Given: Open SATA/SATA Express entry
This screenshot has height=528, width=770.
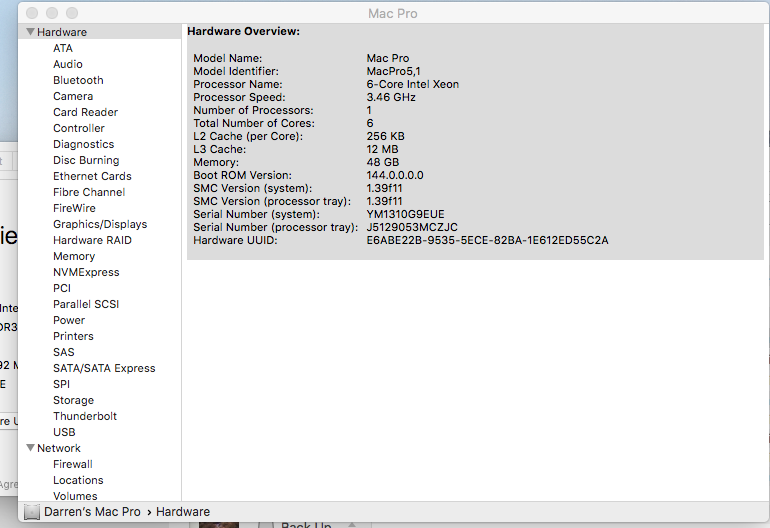Looking at the screenshot, I should pyautogui.click(x=104, y=368).
